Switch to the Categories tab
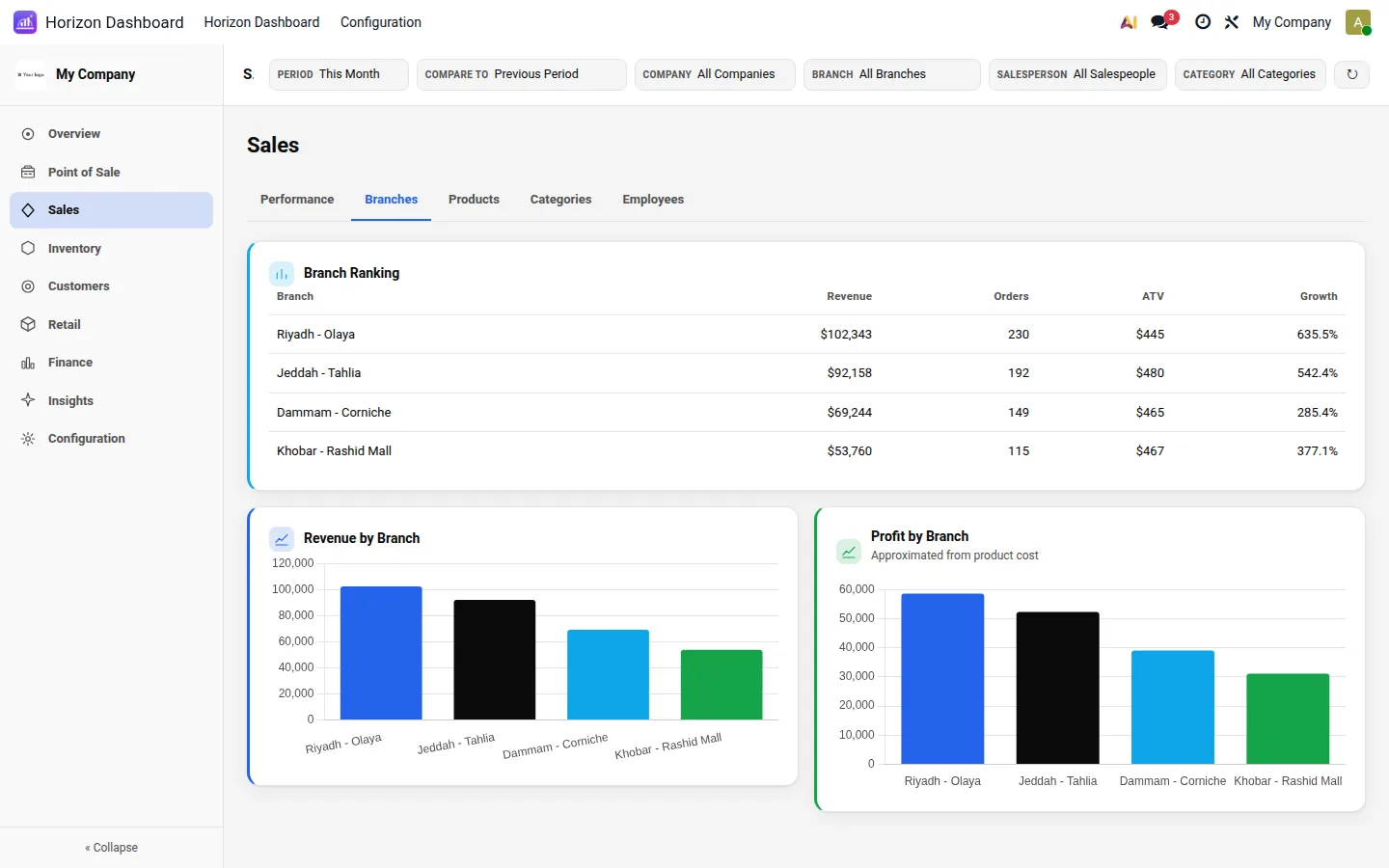The width and height of the screenshot is (1389, 868). (560, 200)
